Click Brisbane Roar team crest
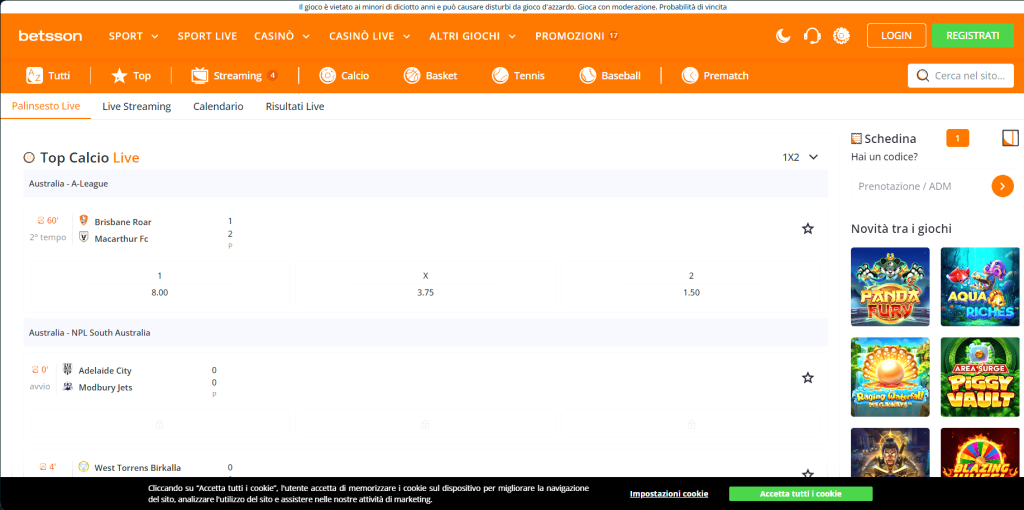Image resolution: width=1024 pixels, height=510 pixels. (x=84, y=221)
